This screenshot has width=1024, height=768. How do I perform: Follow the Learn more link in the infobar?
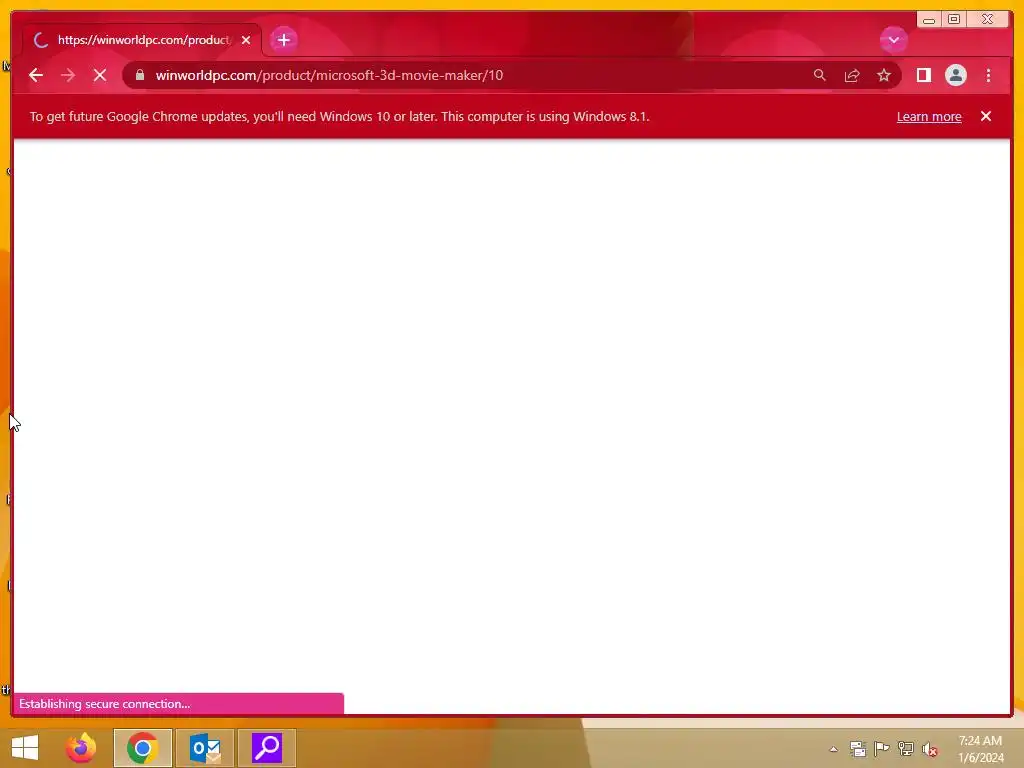929,116
